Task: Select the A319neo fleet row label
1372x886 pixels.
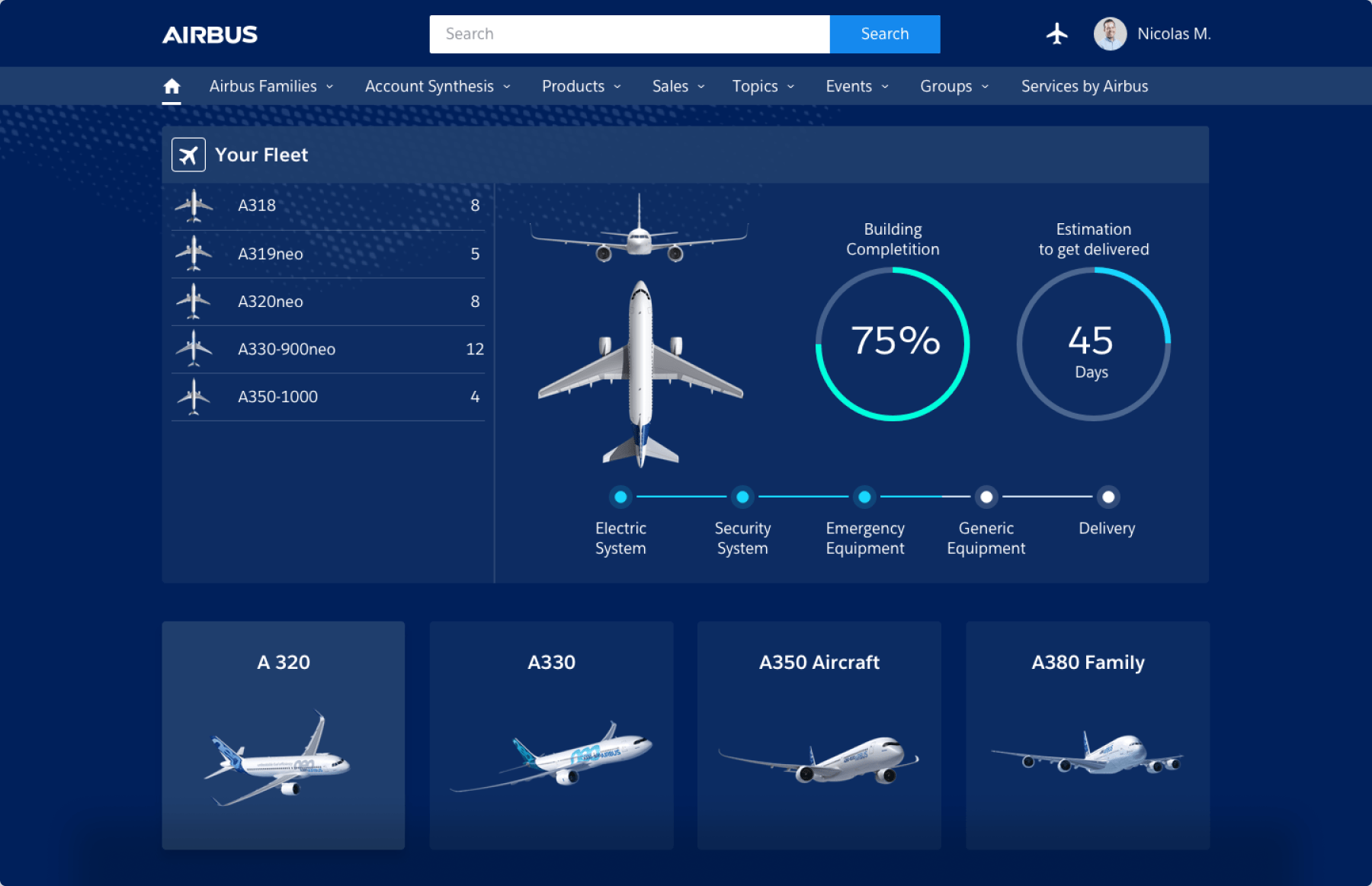Action: click(x=271, y=254)
